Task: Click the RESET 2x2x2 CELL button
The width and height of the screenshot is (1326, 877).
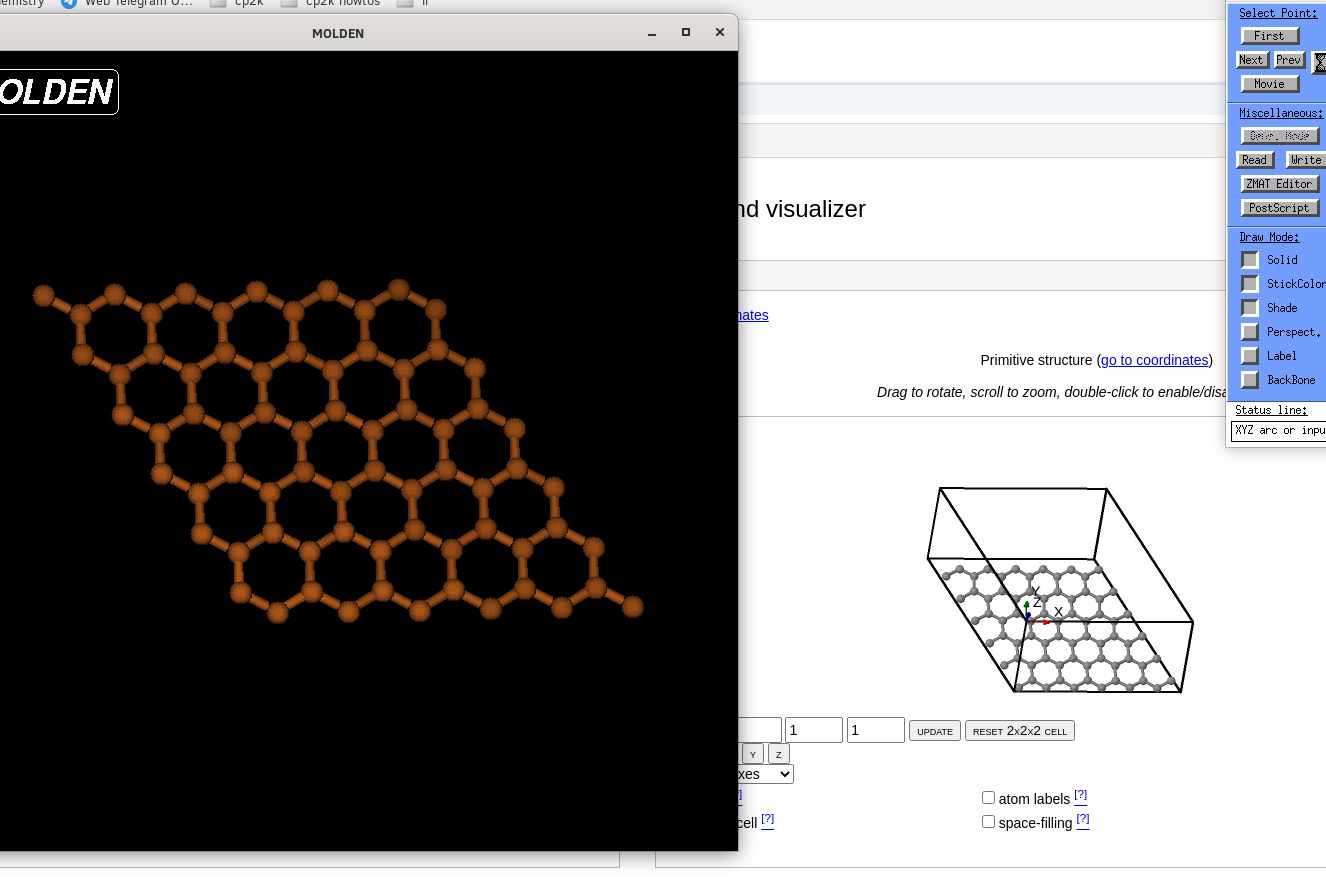Action: (x=1019, y=730)
